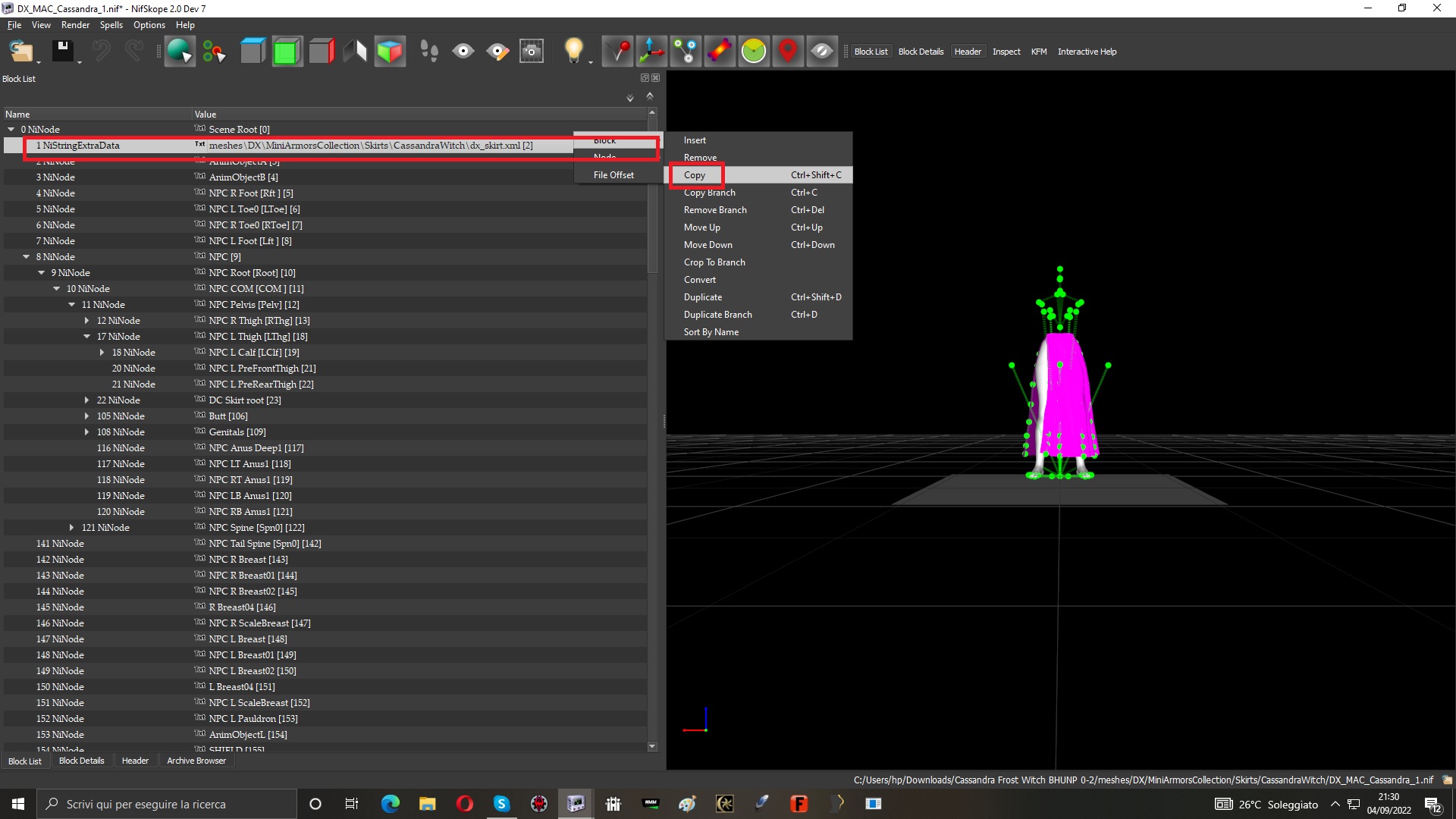The image size is (1456, 819).
Task: Expand the 22 NiNode DC Skirt root
Action: (87, 400)
